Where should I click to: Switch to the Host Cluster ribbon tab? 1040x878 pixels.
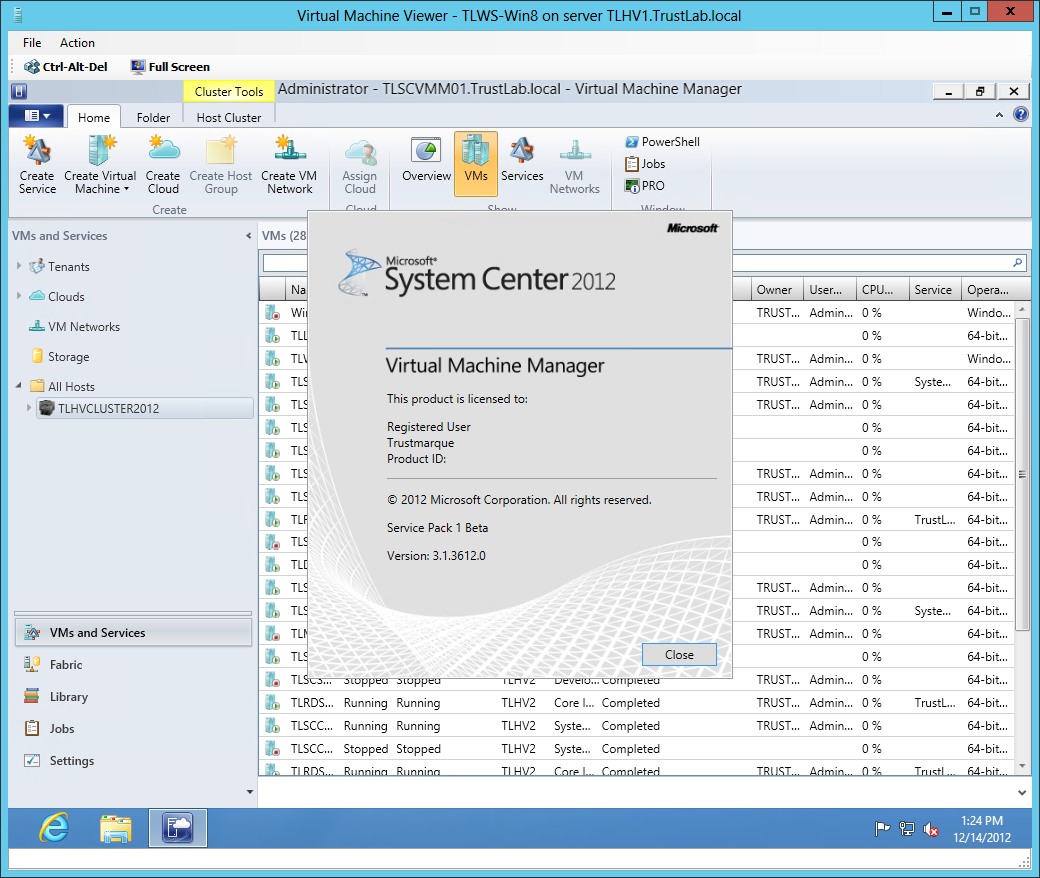228,117
